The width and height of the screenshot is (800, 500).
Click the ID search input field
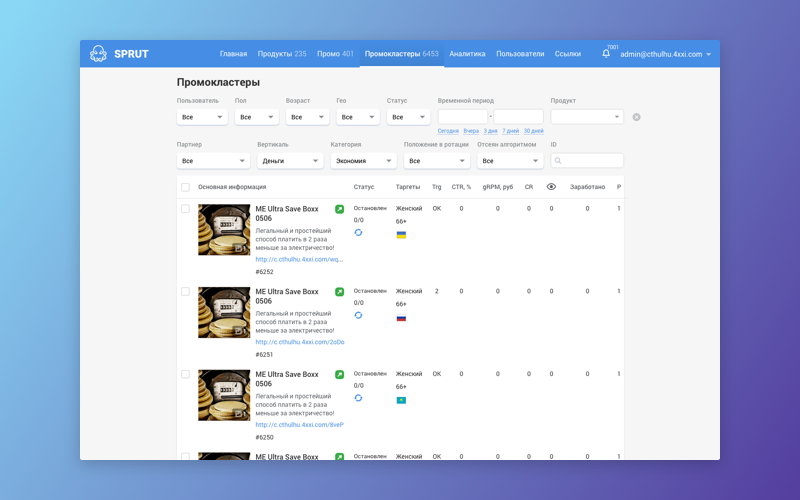[x=587, y=161]
